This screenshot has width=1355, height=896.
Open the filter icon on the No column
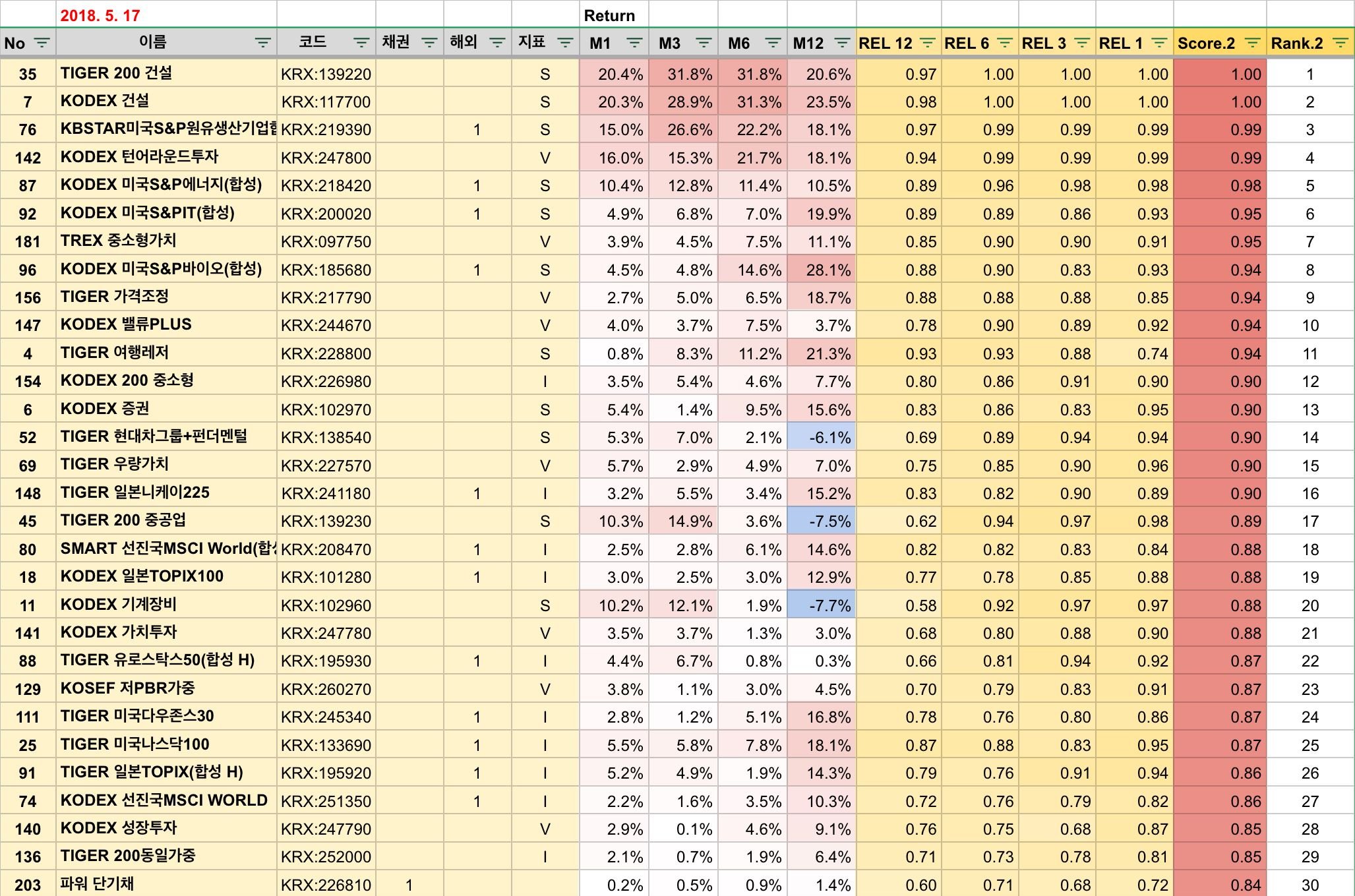tap(42, 44)
